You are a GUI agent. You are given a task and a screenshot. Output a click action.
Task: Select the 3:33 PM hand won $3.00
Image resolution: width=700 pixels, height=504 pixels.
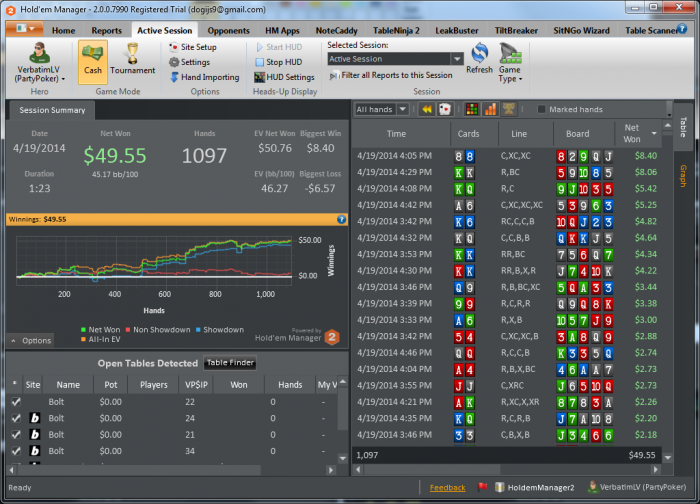(x=507, y=320)
